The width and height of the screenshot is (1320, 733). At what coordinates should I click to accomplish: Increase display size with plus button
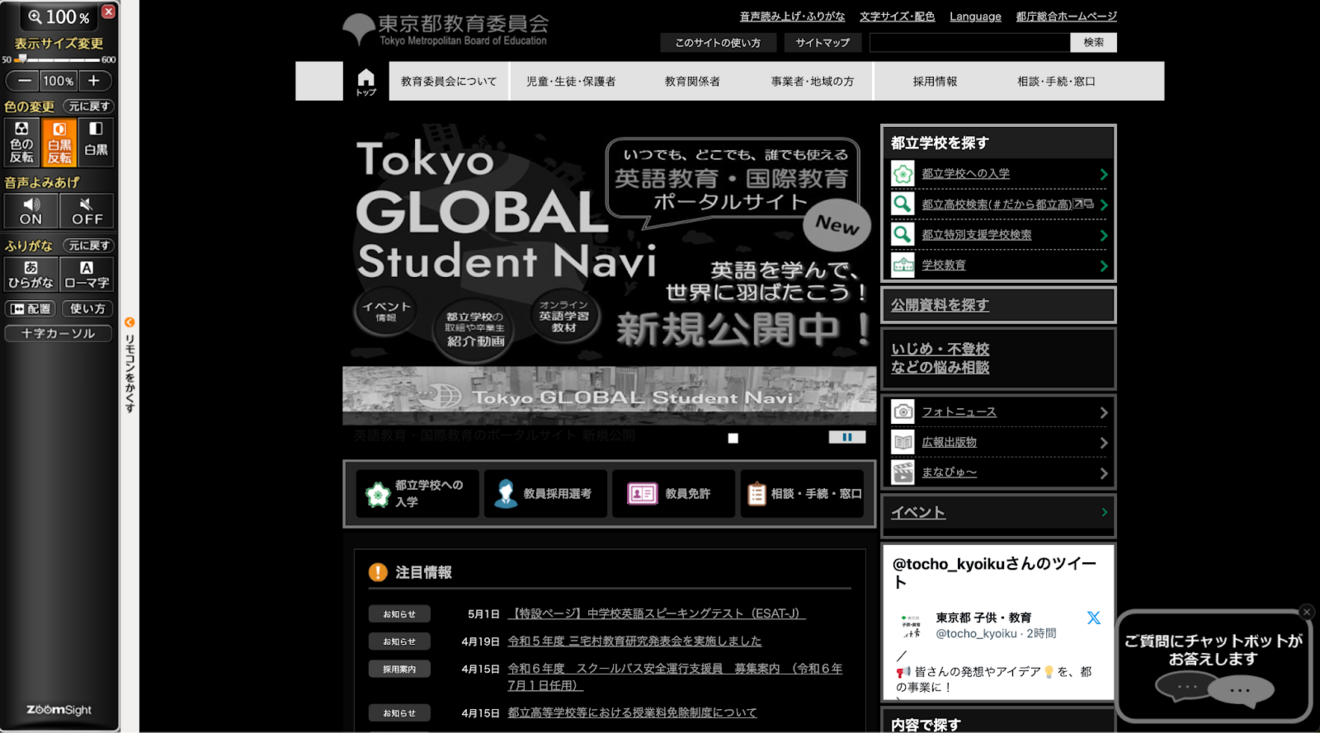point(94,81)
